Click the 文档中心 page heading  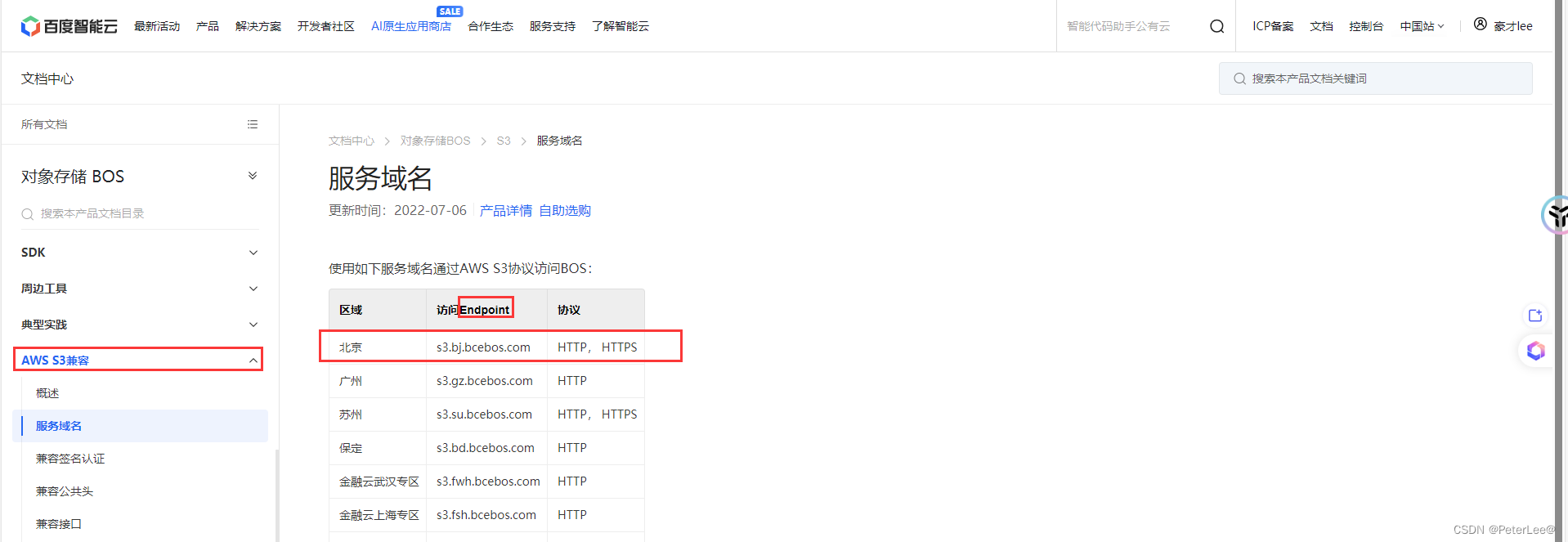pyautogui.click(x=47, y=78)
